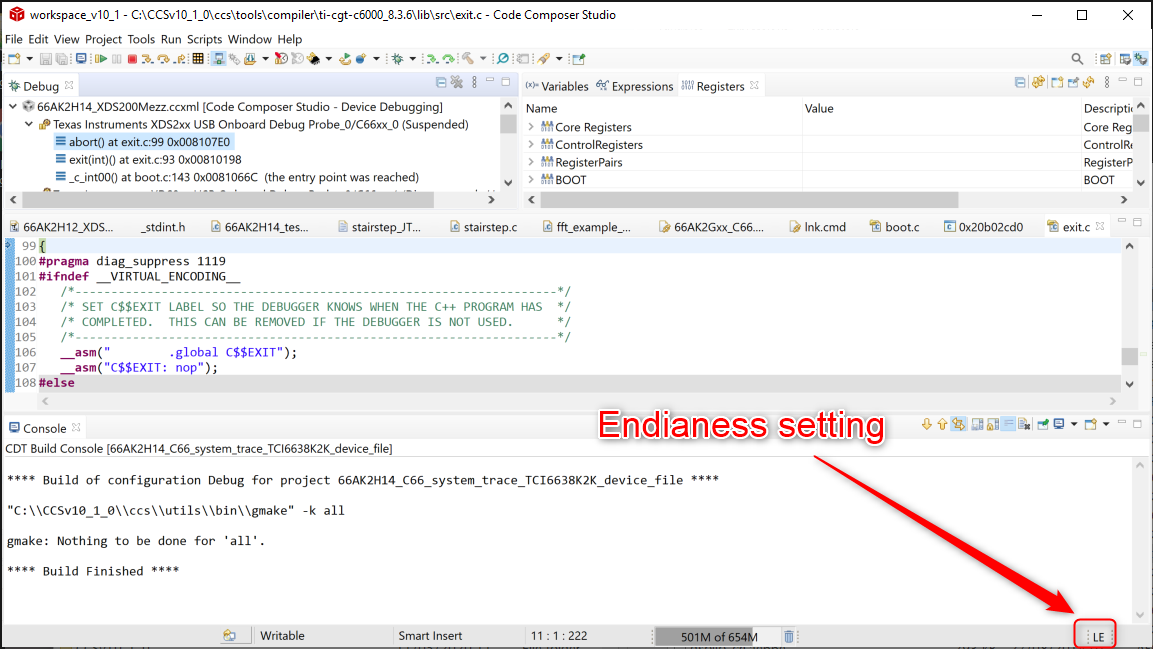Click the editor vertical scrollbar down arrow
The width and height of the screenshot is (1153, 649).
pos(1129,384)
